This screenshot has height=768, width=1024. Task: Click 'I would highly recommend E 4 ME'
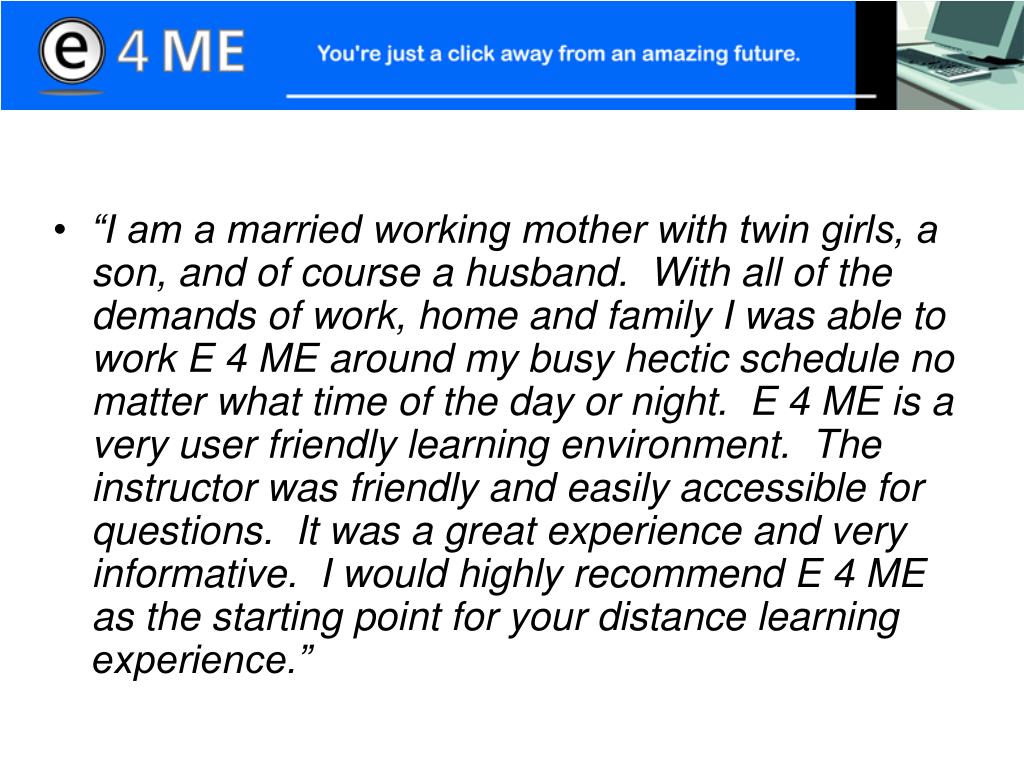pyautogui.click(x=624, y=575)
